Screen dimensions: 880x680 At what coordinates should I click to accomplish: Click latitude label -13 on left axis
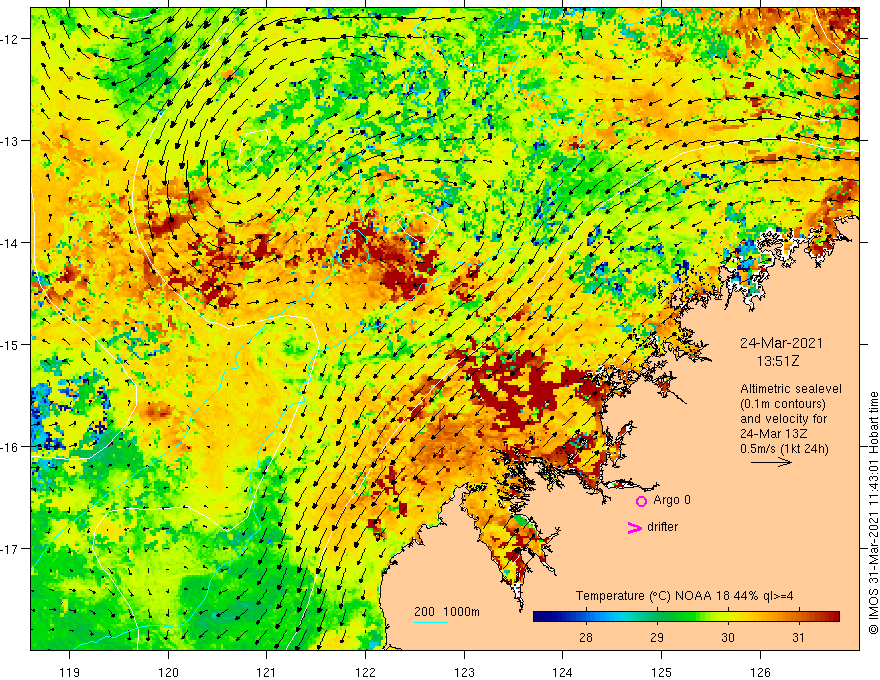pos(10,141)
